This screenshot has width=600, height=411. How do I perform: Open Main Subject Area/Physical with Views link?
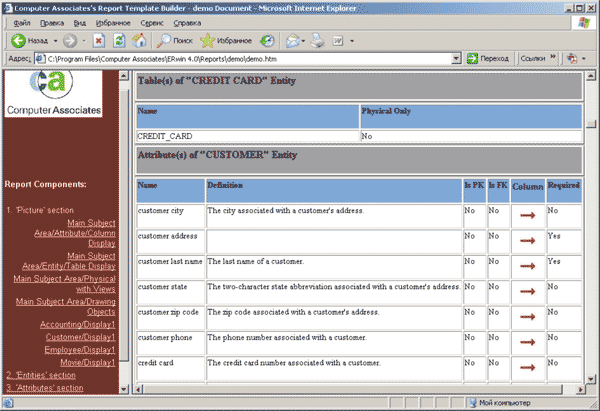click(x=64, y=284)
